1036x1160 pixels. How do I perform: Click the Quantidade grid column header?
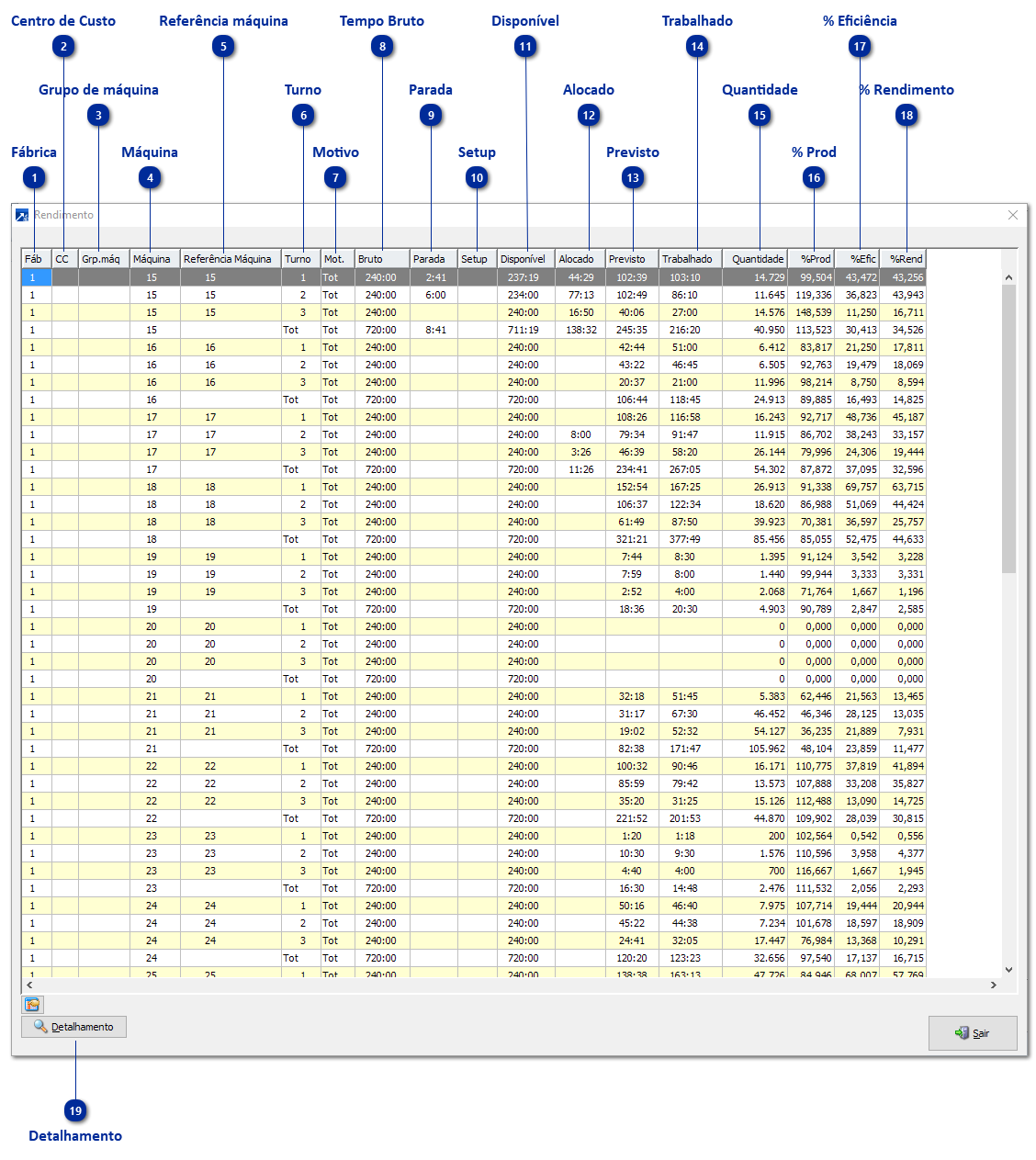(755, 259)
